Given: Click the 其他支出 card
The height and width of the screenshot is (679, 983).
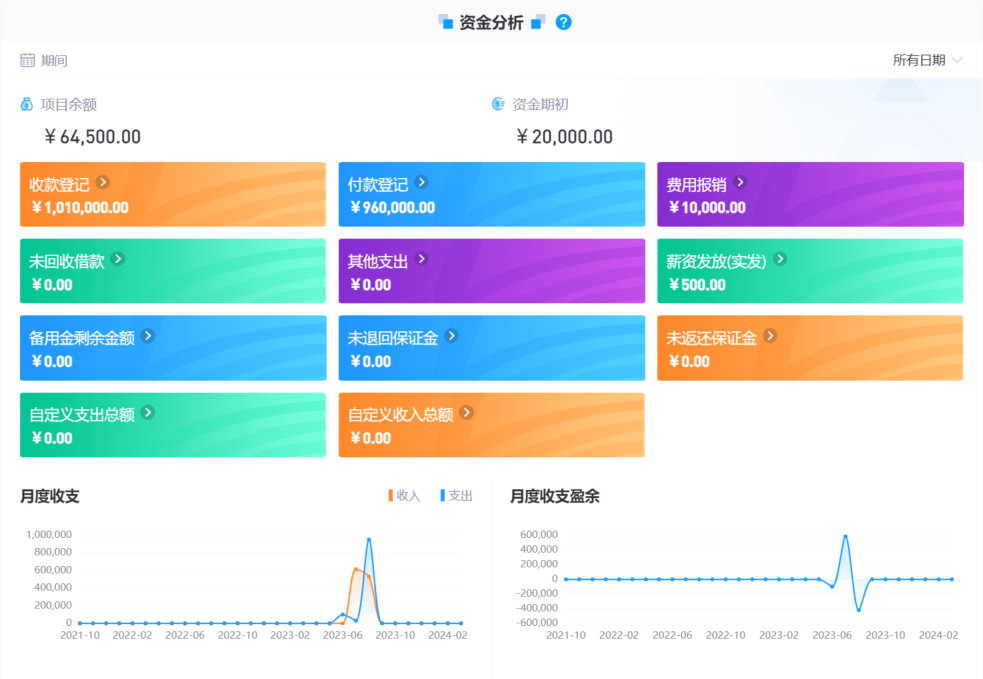Looking at the screenshot, I should coord(491,271).
